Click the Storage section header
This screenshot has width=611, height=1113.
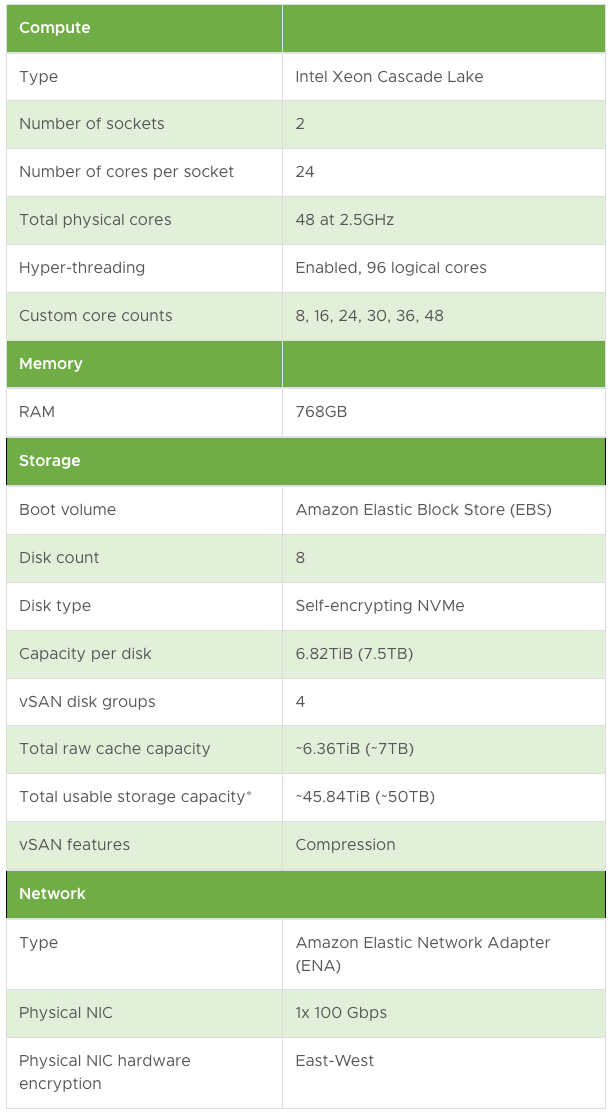49,461
